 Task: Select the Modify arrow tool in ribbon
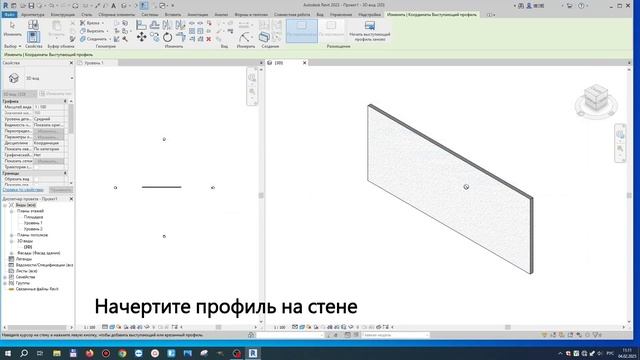pyautogui.click(x=12, y=29)
